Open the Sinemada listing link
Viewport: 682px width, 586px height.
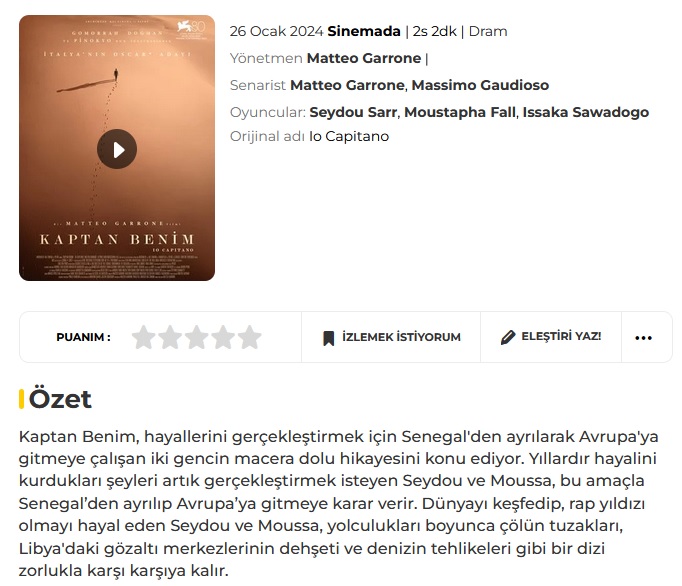click(364, 31)
